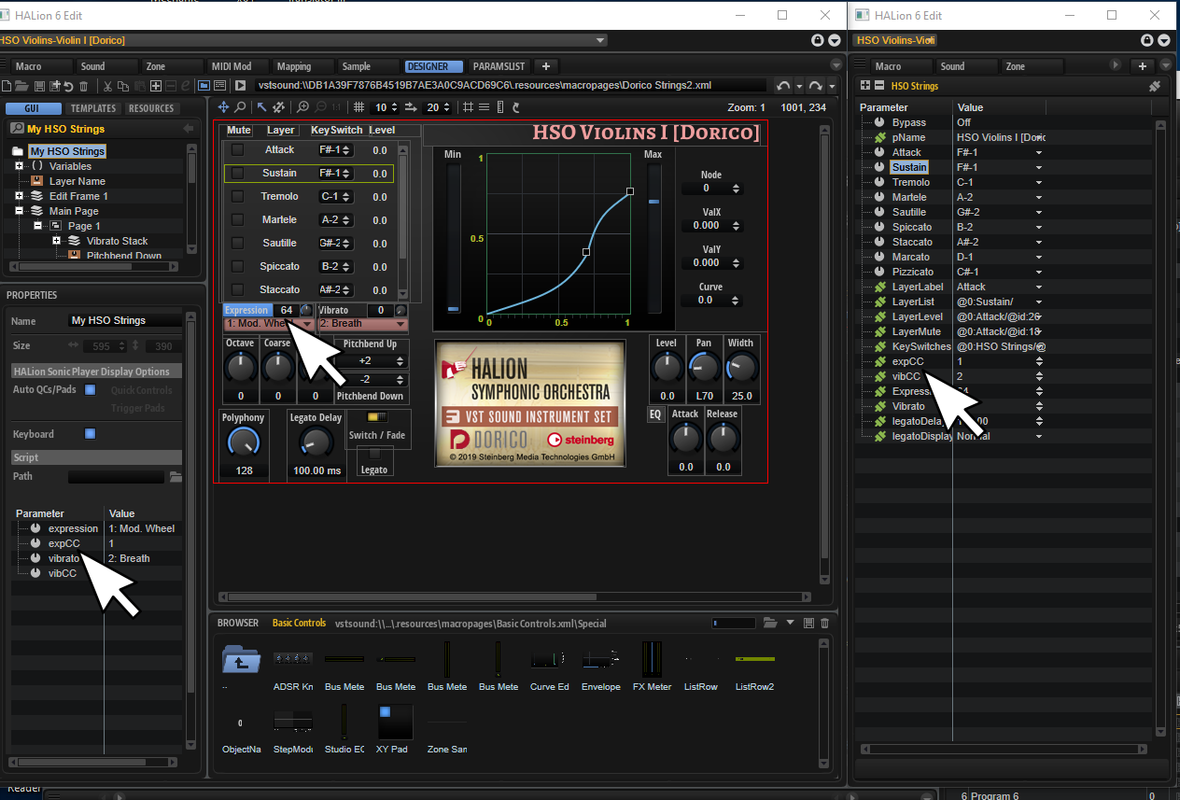Screen dimensions: 1180x800
Task: Mute the Spiccato layer checkbox
Action: click(x=238, y=266)
